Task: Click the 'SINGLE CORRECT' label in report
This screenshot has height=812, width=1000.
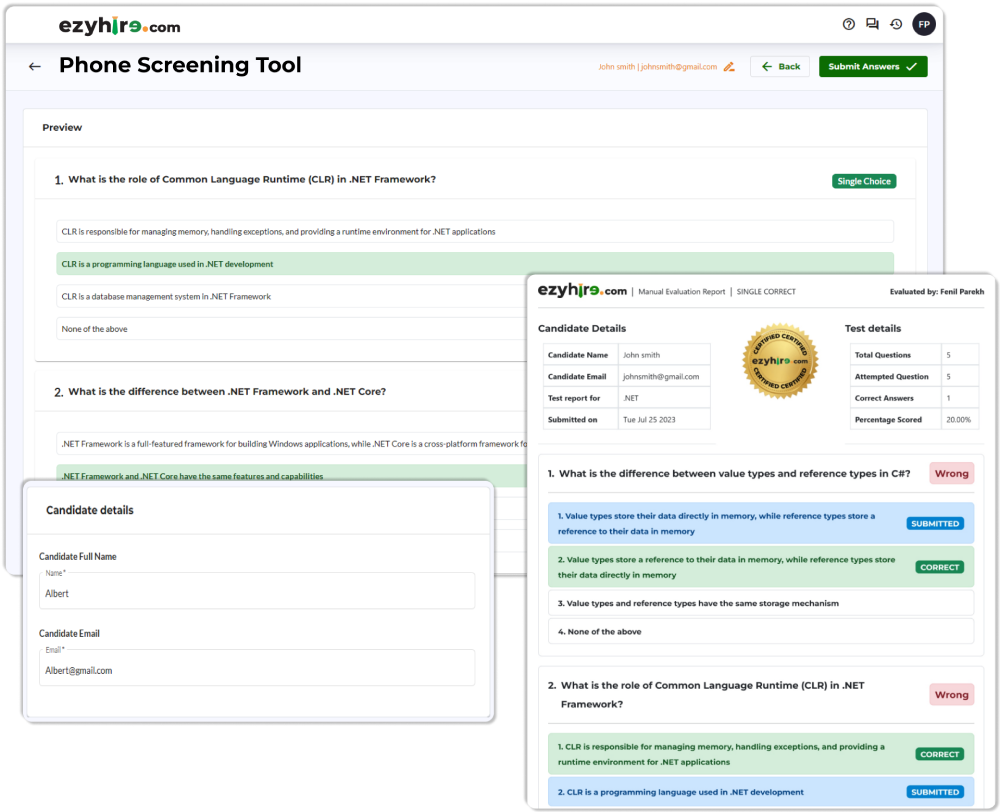Action: 766,292
